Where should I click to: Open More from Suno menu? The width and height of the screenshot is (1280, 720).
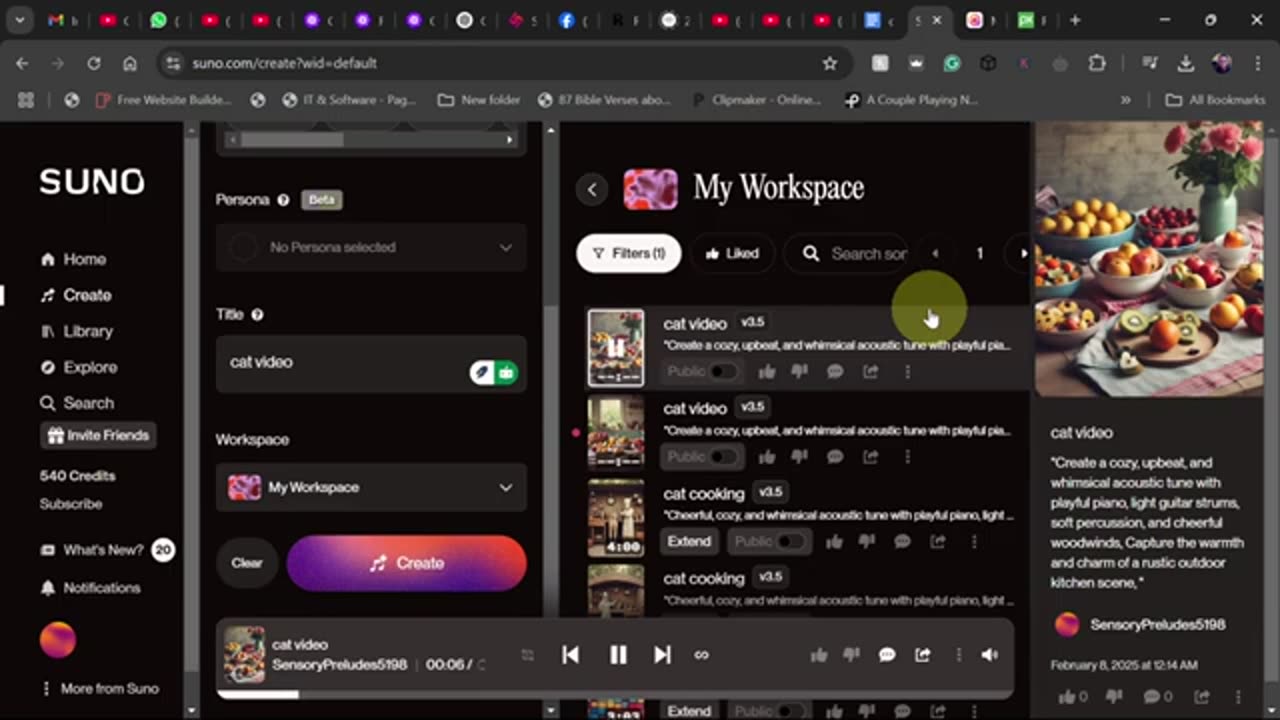point(99,688)
